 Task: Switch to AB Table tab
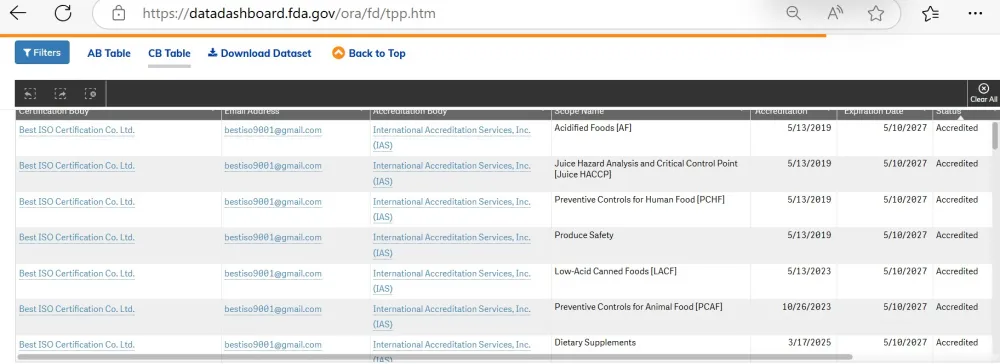click(109, 54)
